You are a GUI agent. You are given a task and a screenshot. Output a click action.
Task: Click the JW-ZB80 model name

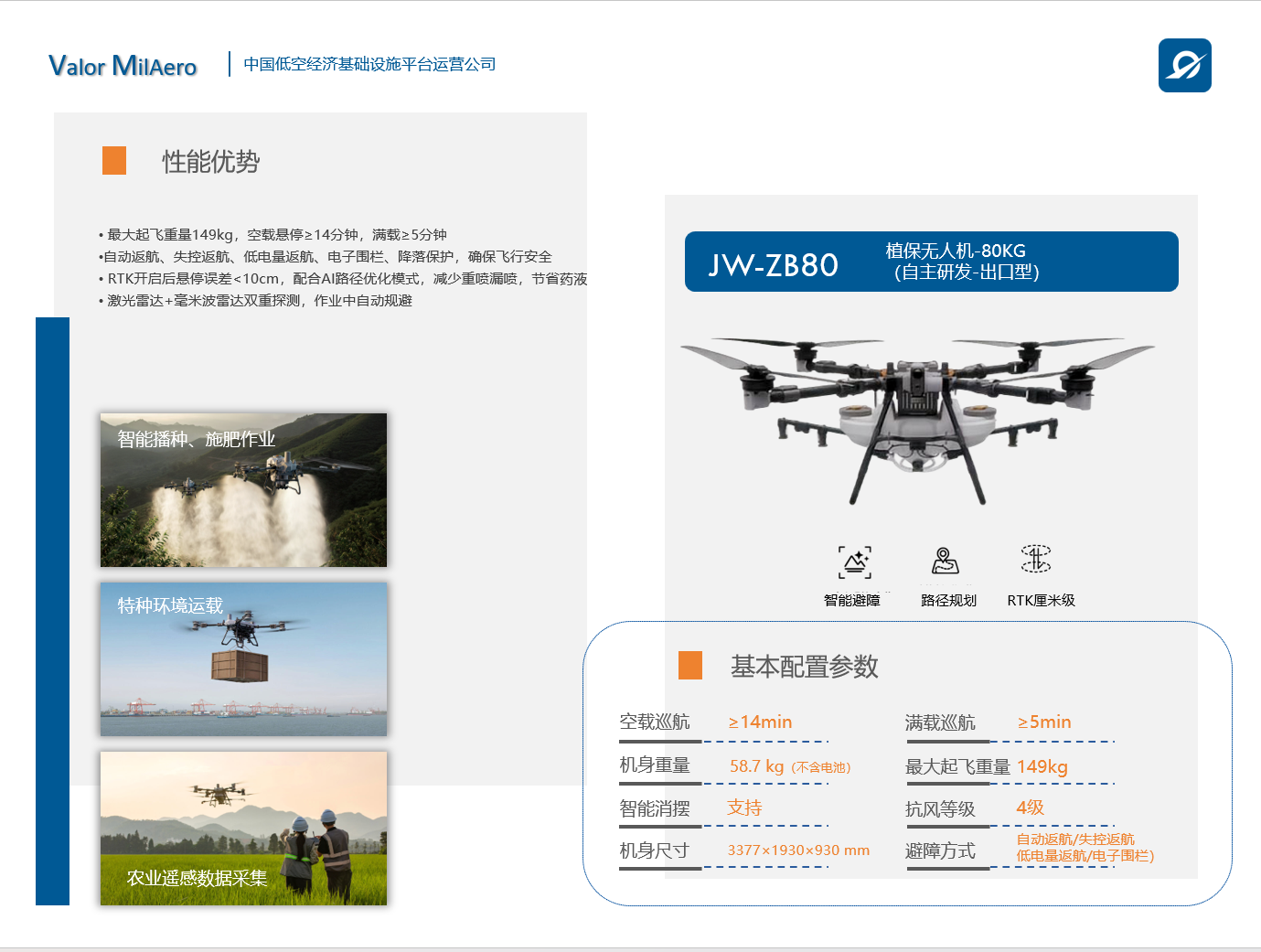[x=774, y=264]
